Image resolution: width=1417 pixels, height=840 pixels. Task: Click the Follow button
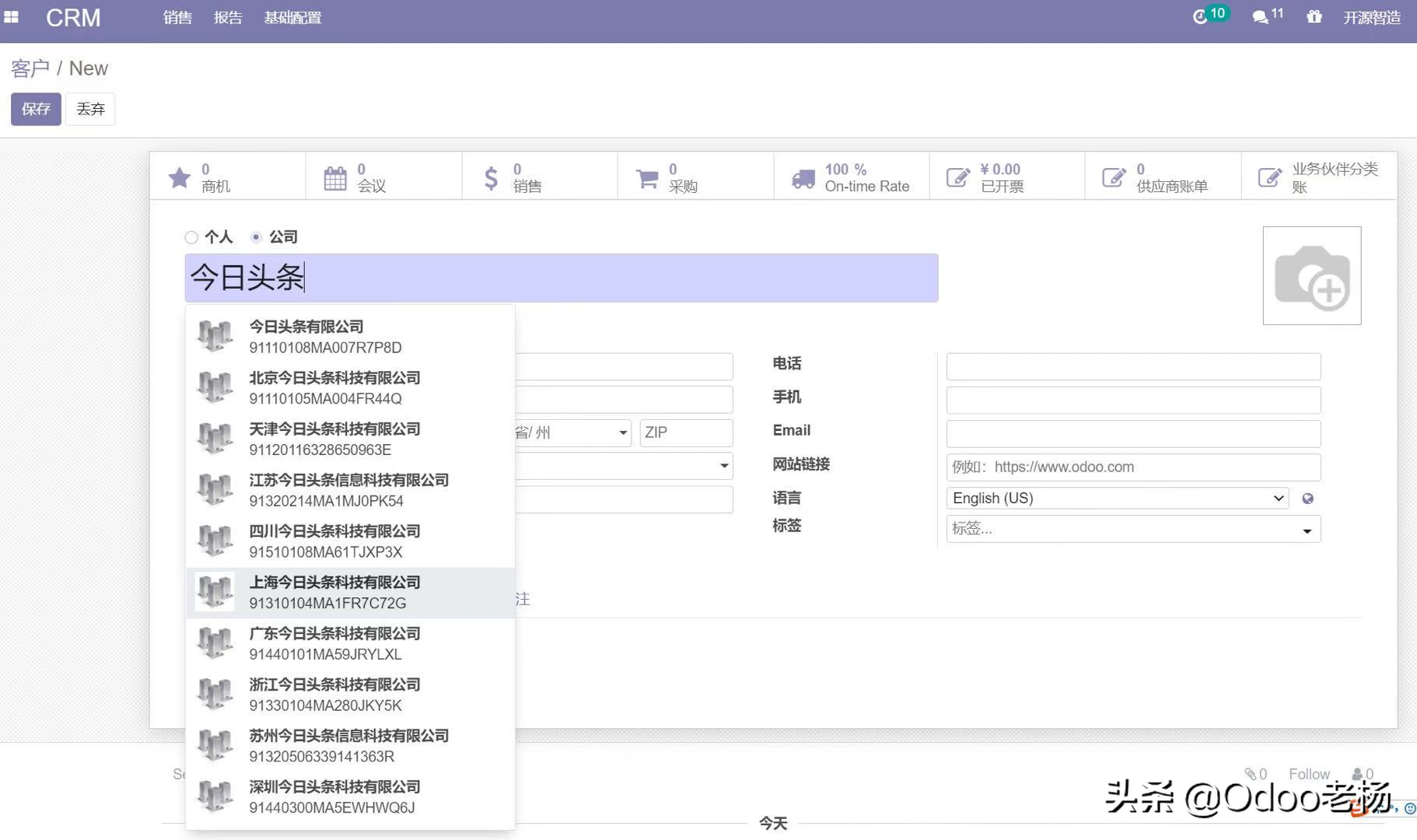pos(1309,774)
